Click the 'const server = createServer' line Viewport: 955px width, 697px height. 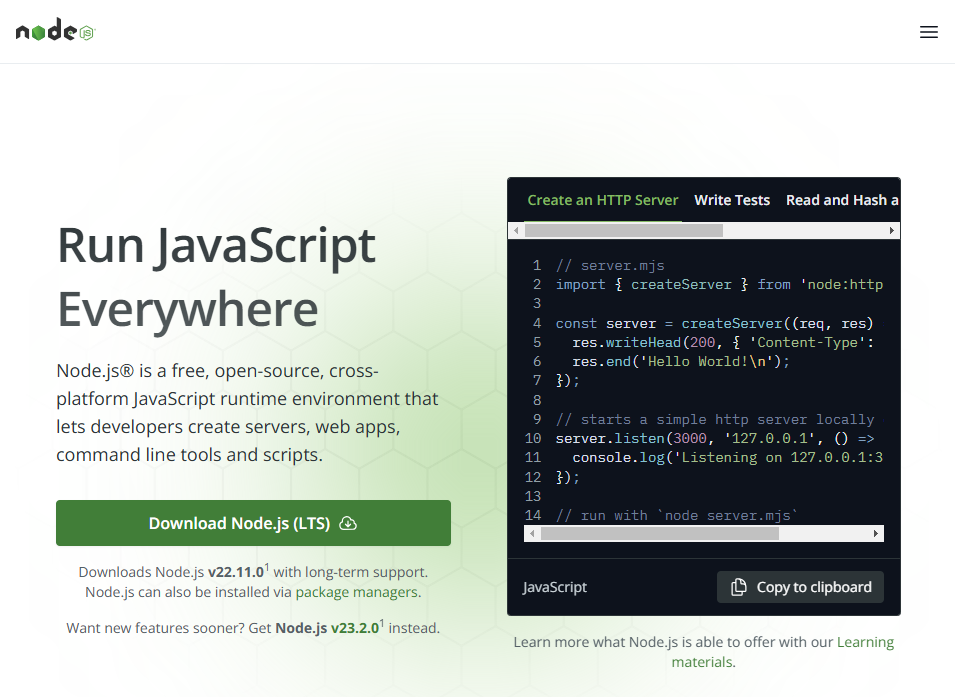coord(714,324)
